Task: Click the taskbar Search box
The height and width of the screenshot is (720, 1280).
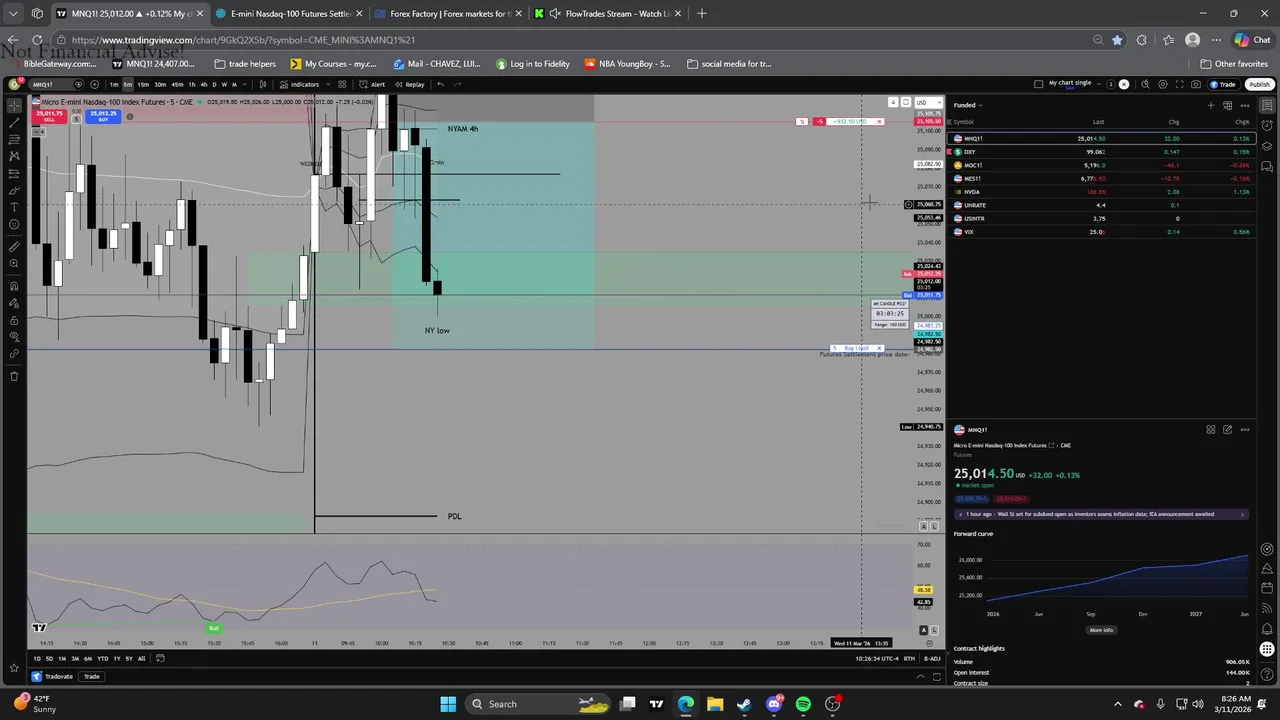Action: click(x=538, y=704)
